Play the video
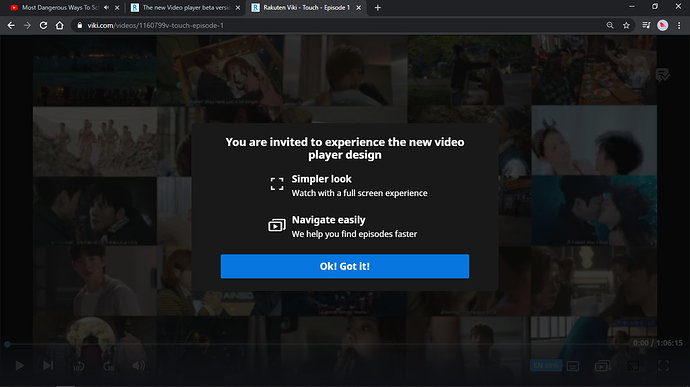The image size is (690, 387). pos(19,365)
